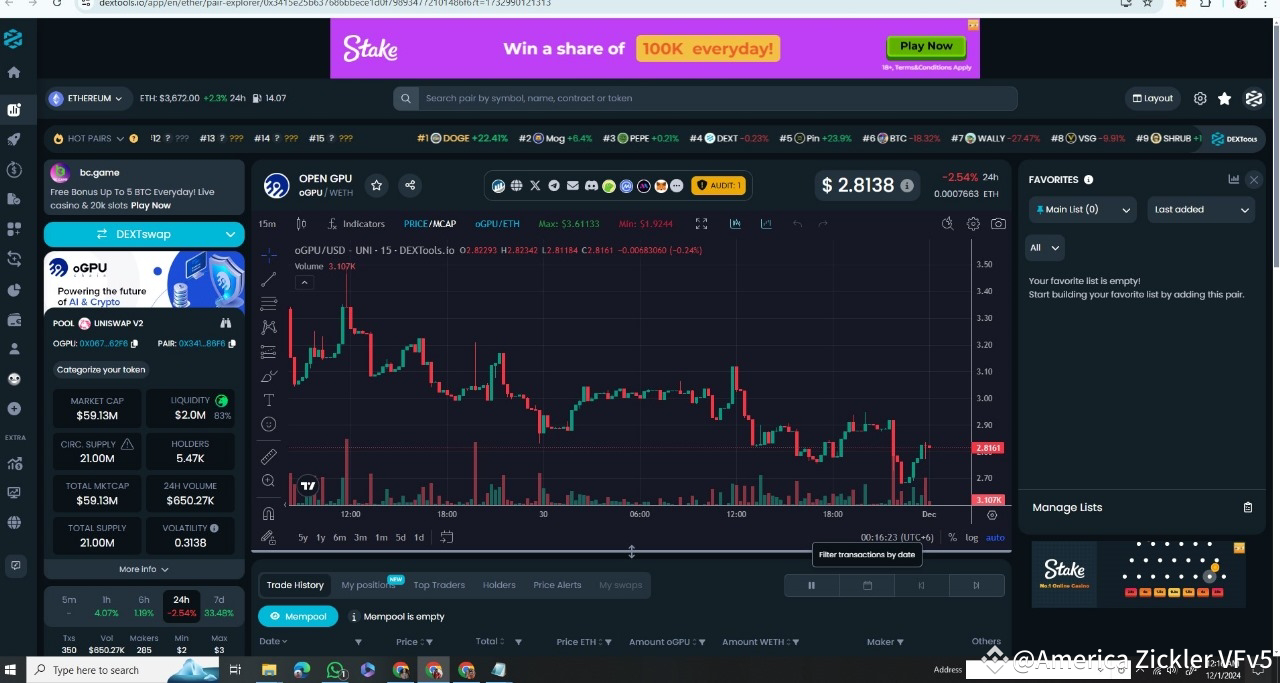Select the 7d stats period

coord(218,606)
